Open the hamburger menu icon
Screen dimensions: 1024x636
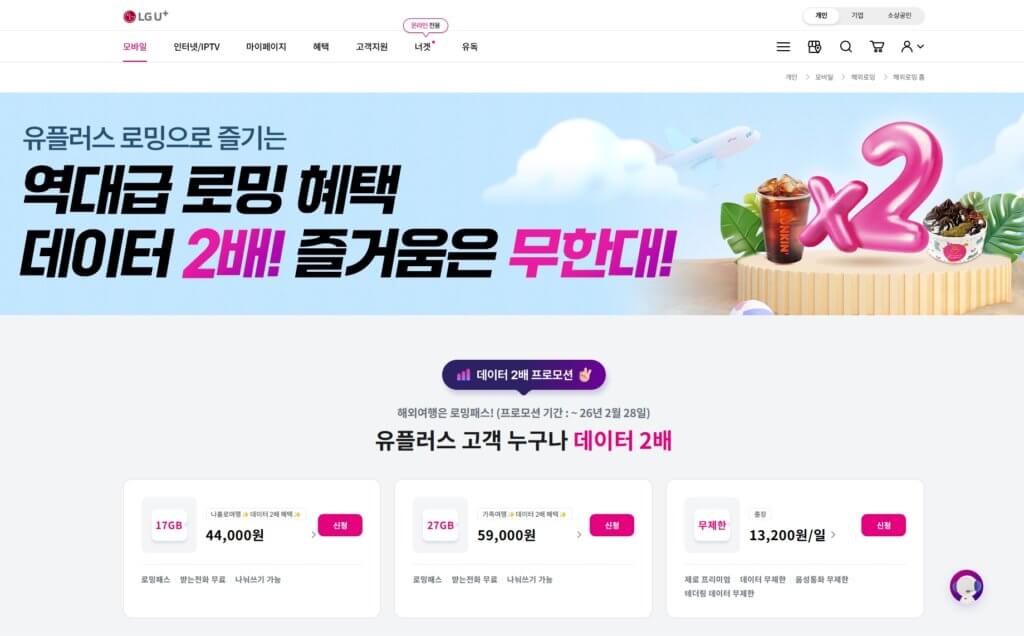point(783,46)
